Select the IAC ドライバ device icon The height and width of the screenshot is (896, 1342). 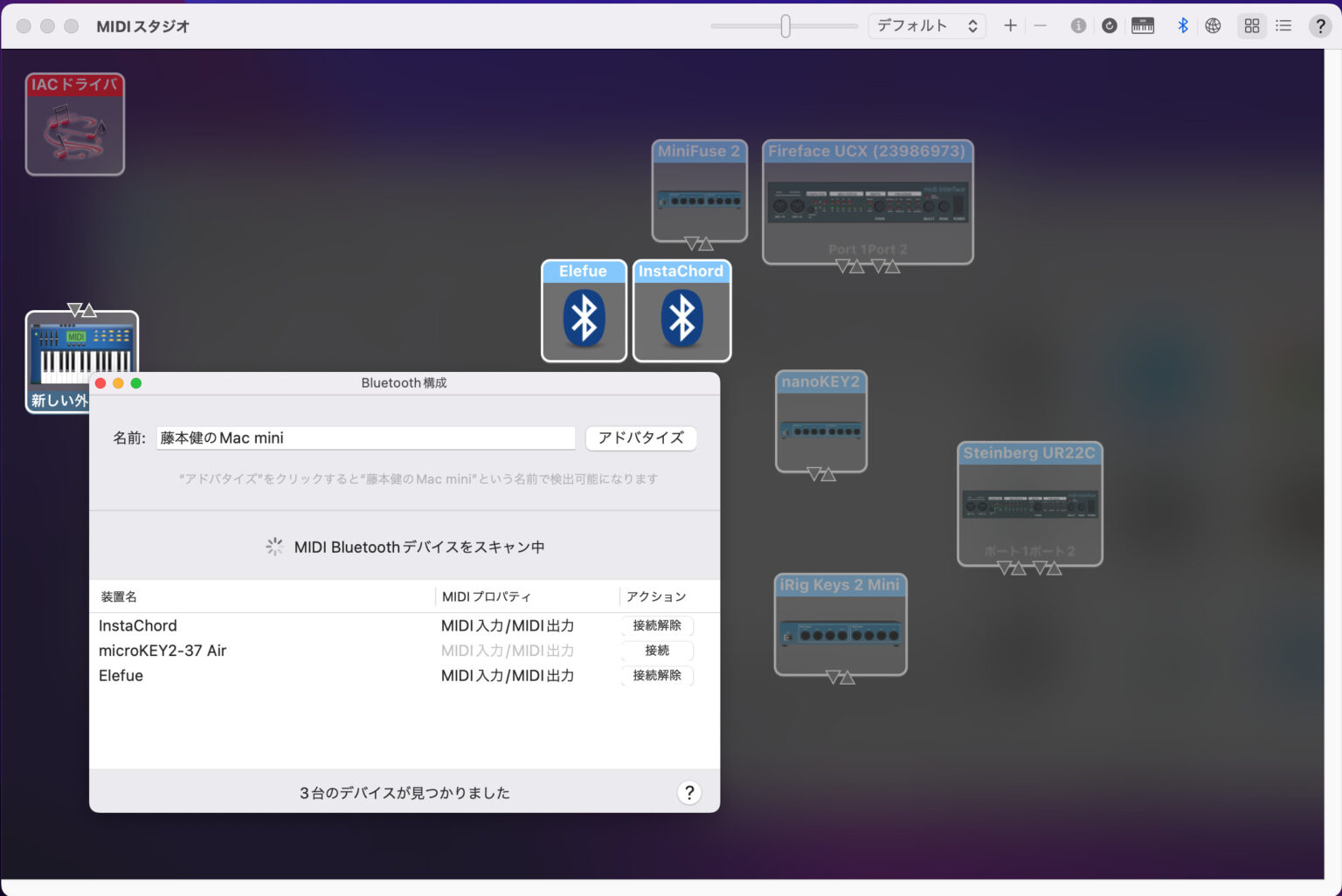[74, 124]
